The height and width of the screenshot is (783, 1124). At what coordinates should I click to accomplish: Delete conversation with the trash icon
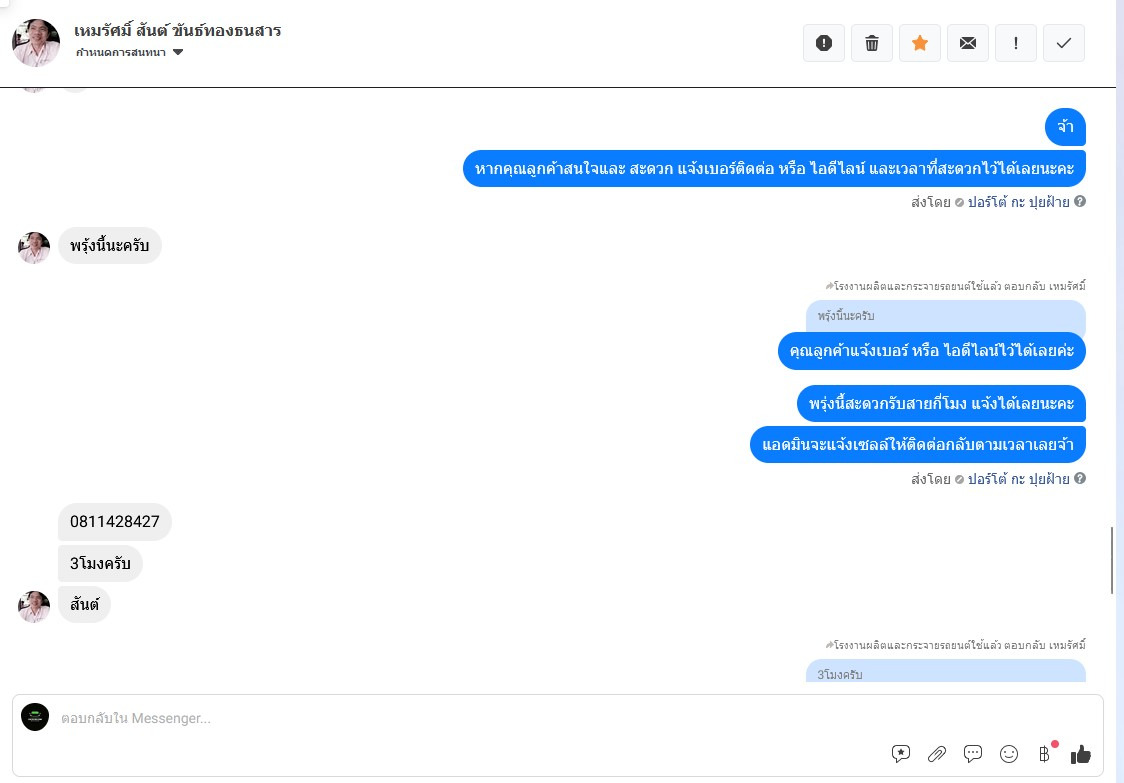coord(872,43)
